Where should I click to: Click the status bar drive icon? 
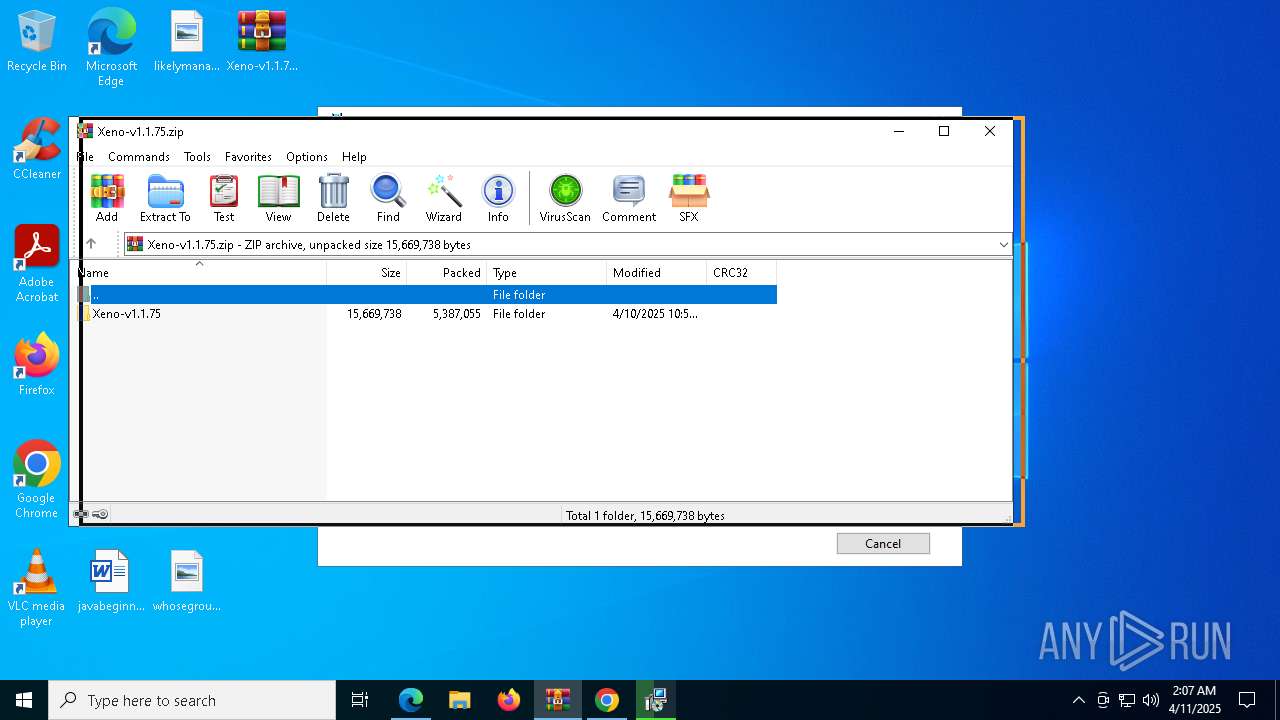(81, 514)
